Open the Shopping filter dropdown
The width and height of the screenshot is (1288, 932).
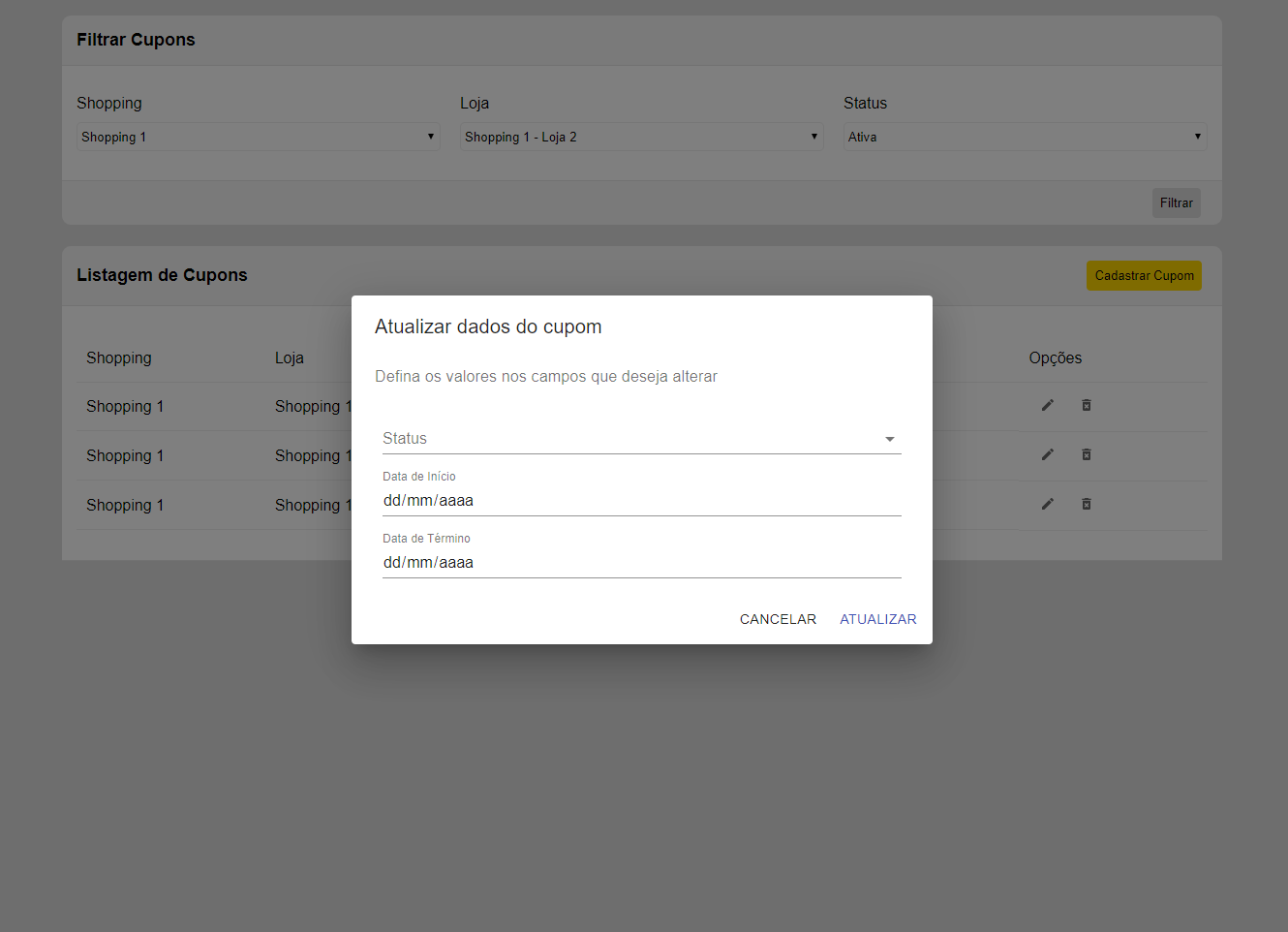pyautogui.click(x=258, y=136)
